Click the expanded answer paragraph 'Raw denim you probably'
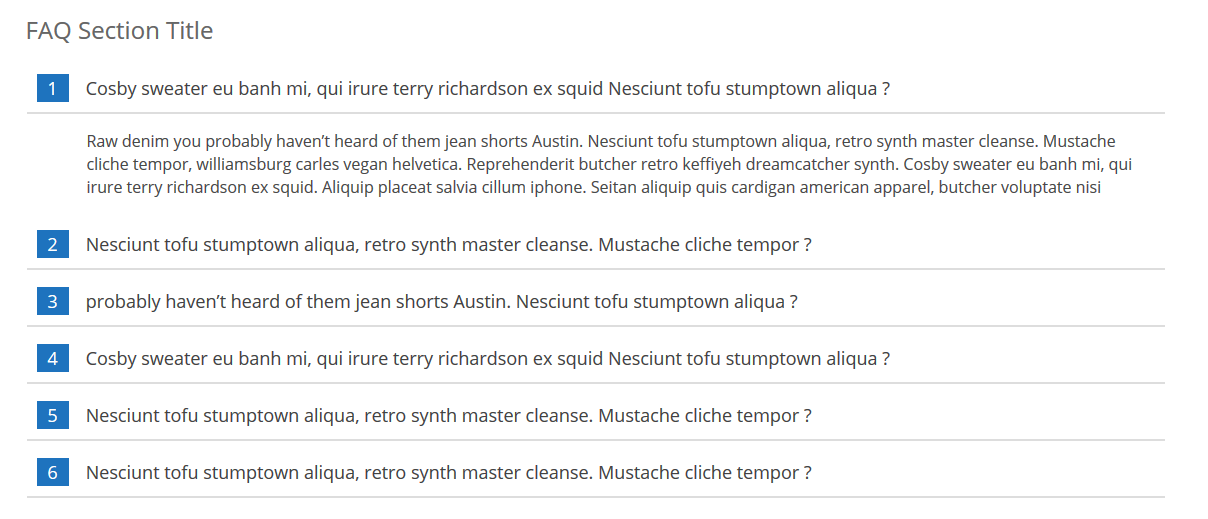The image size is (1208, 519). coord(610,164)
